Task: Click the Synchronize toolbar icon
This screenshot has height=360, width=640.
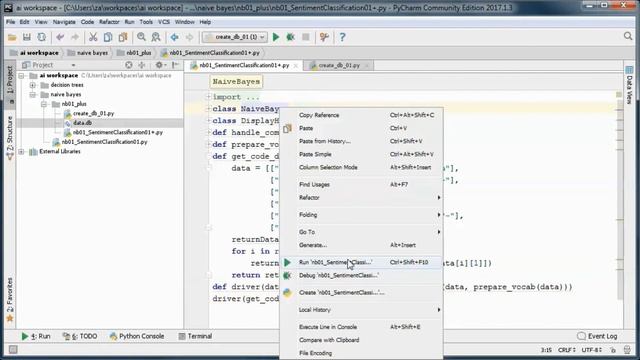Action: tap(42, 38)
